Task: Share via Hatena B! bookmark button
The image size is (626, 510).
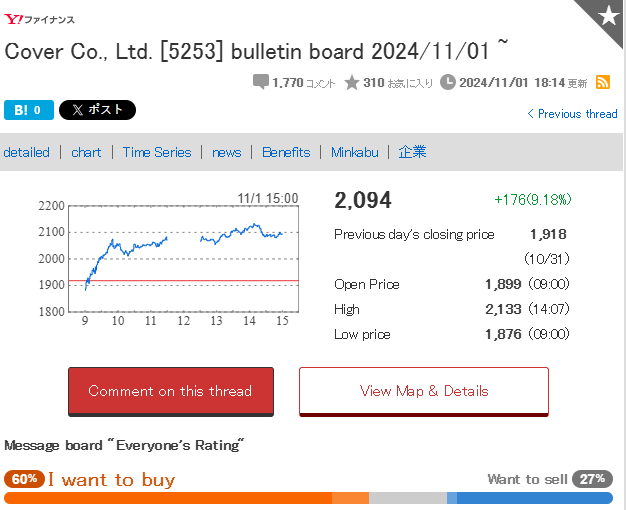Action: click(x=29, y=110)
